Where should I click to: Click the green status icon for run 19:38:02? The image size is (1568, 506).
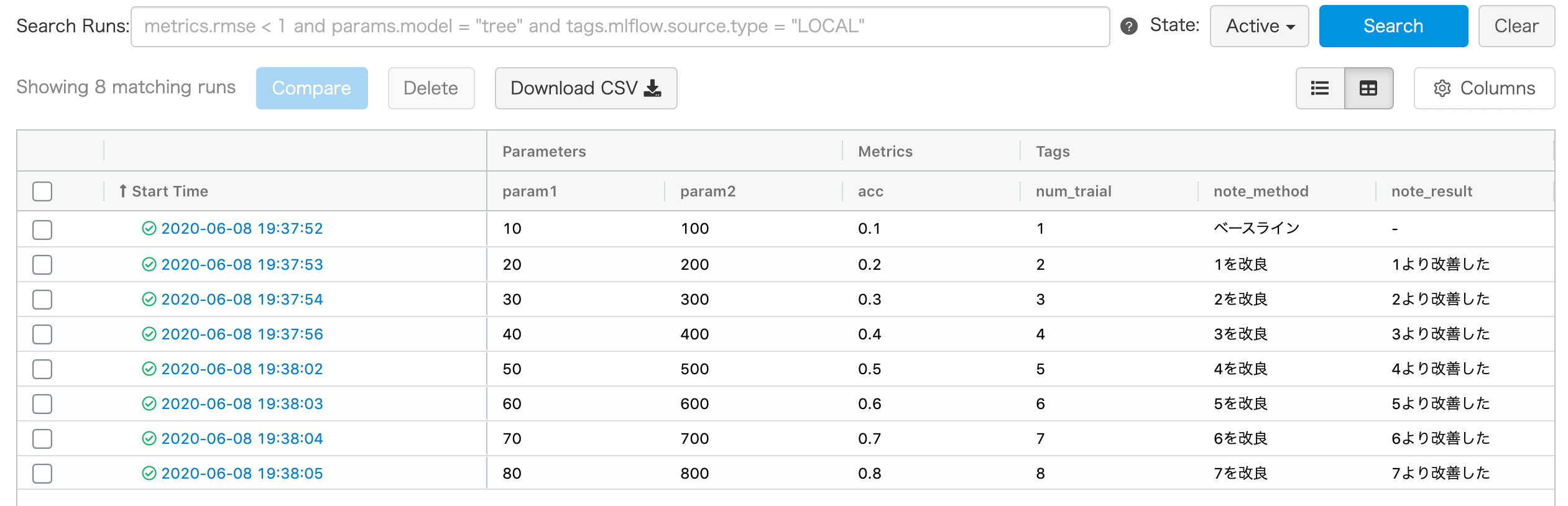coord(149,369)
